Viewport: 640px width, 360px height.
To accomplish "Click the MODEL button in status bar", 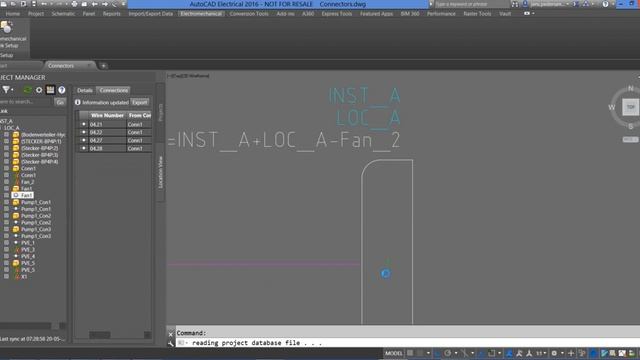I will click(393, 353).
